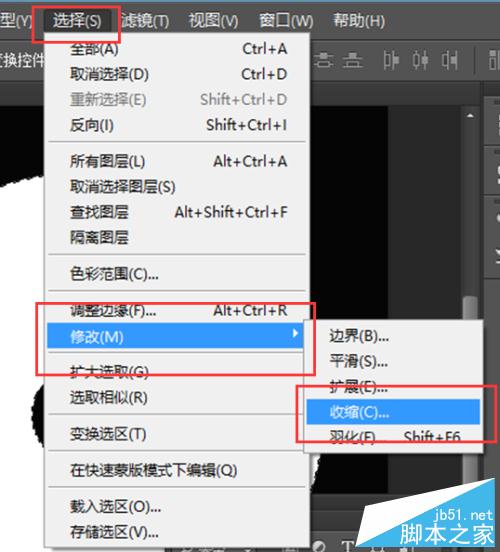Select 所有图层(L) menu entry
The image size is (500, 552).
178,162
